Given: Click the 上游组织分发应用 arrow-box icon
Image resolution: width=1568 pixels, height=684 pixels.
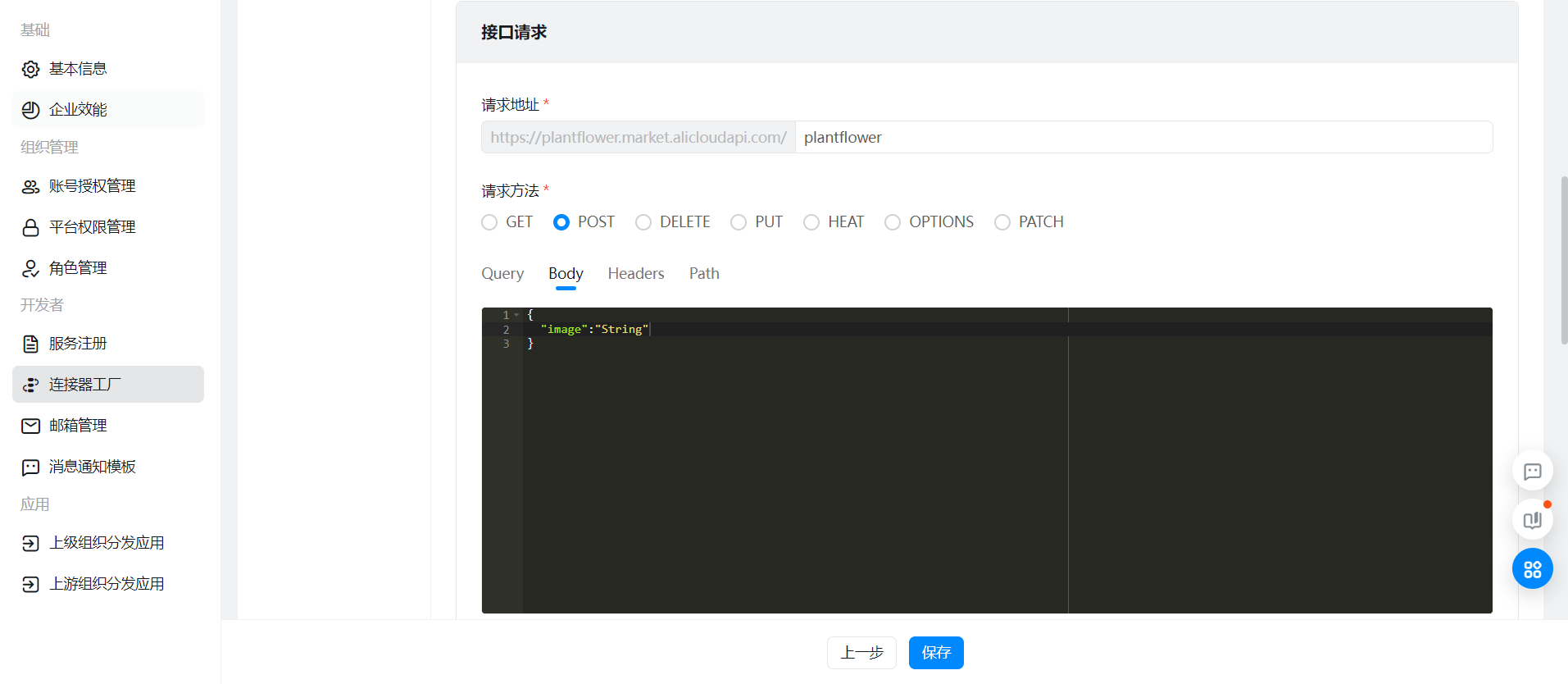Looking at the screenshot, I should point(30,584).
